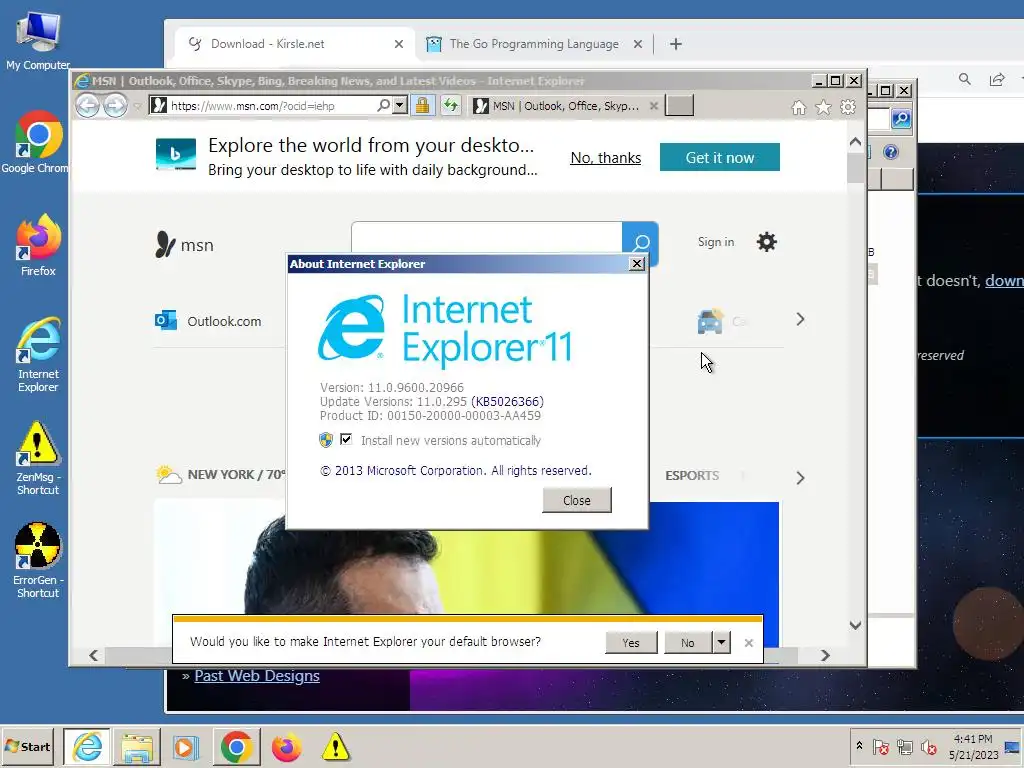Viewport: 1024px width, 768px height.
Task: Click Close in About Internet Explorer
Action: (577, 500)
